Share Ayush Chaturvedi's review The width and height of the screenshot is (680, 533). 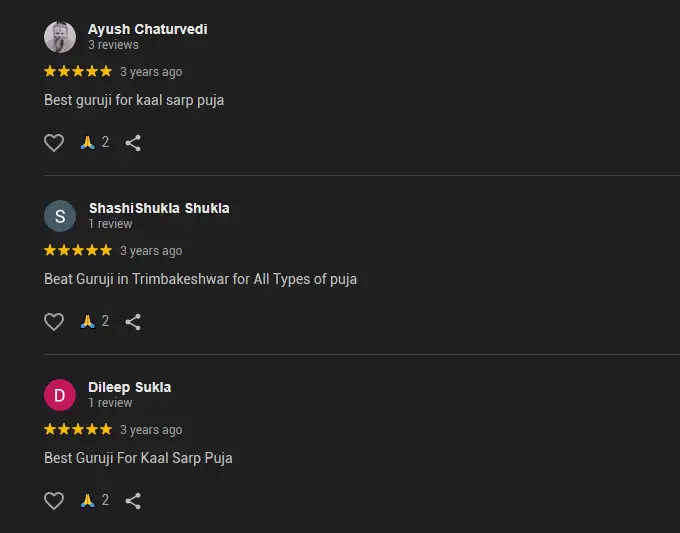click(x=133, y=143)
